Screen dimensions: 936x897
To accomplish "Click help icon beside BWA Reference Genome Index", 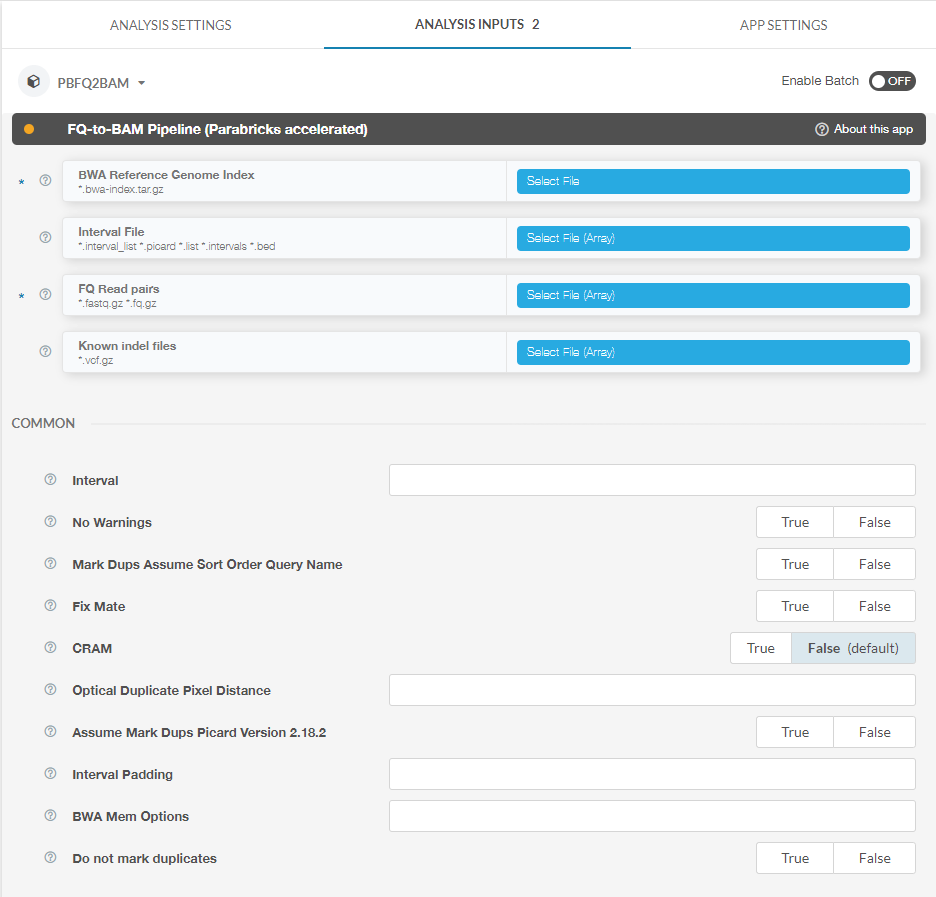I will pyautogui.click(x=45, y=181).
